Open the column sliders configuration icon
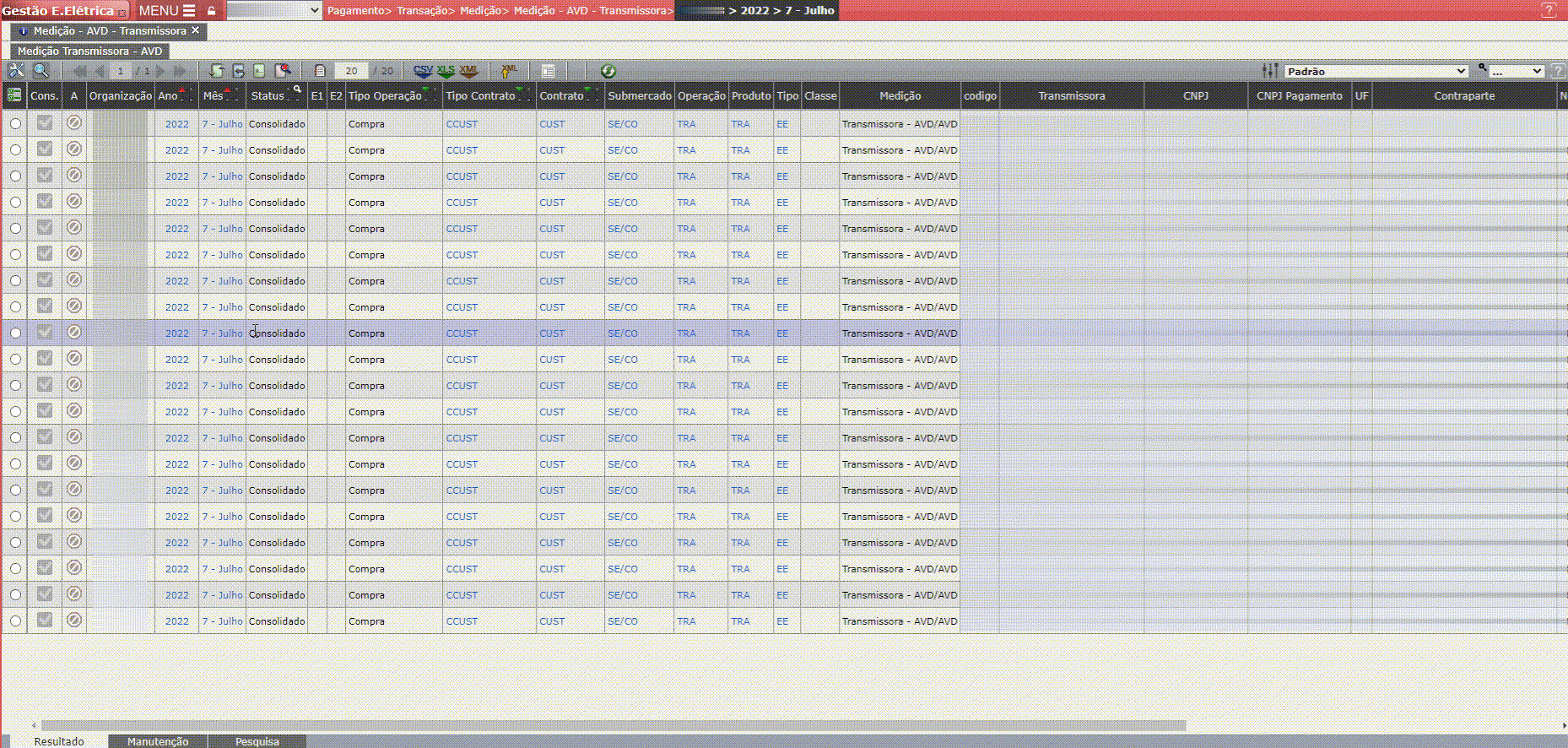 coord(1269,71)
